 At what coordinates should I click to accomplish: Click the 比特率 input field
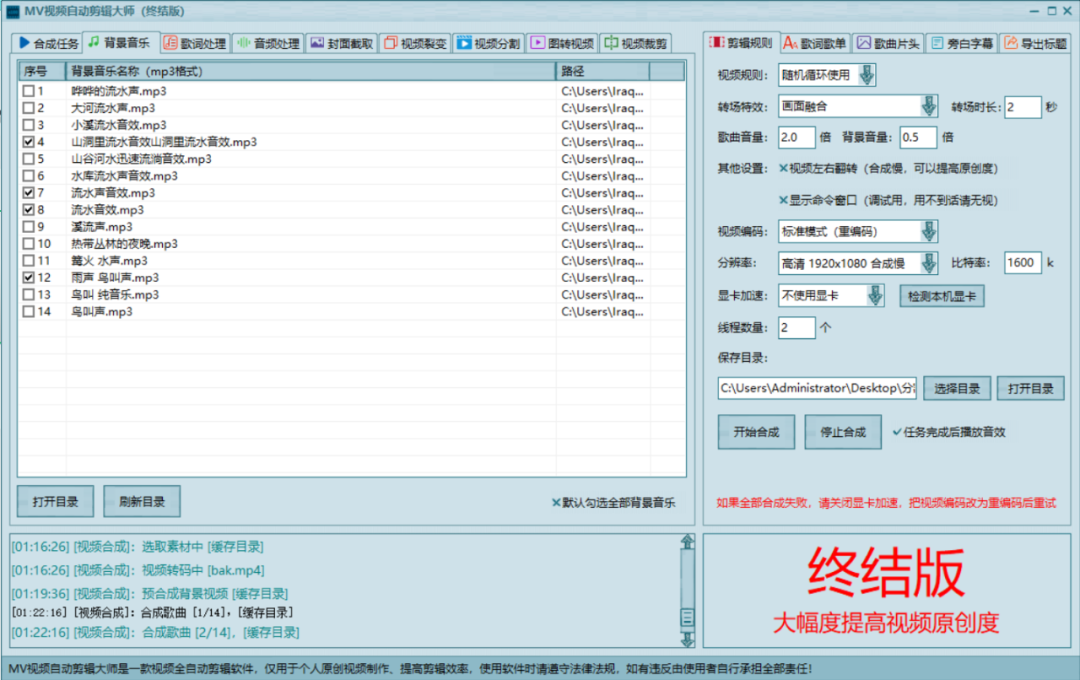pos(1022,263)
